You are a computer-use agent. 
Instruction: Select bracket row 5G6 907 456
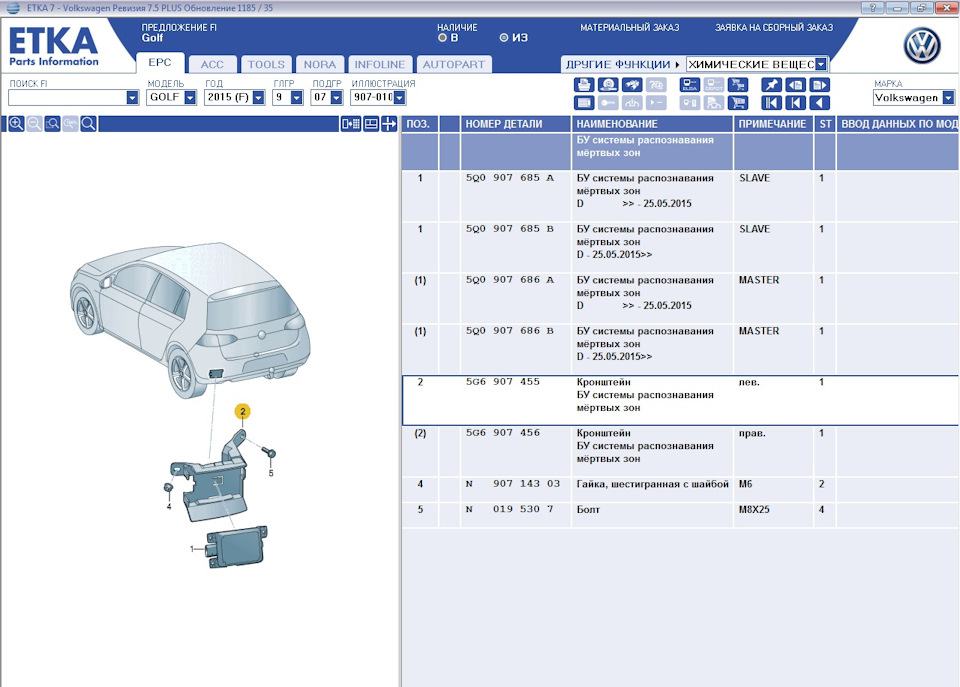(680, 451)
